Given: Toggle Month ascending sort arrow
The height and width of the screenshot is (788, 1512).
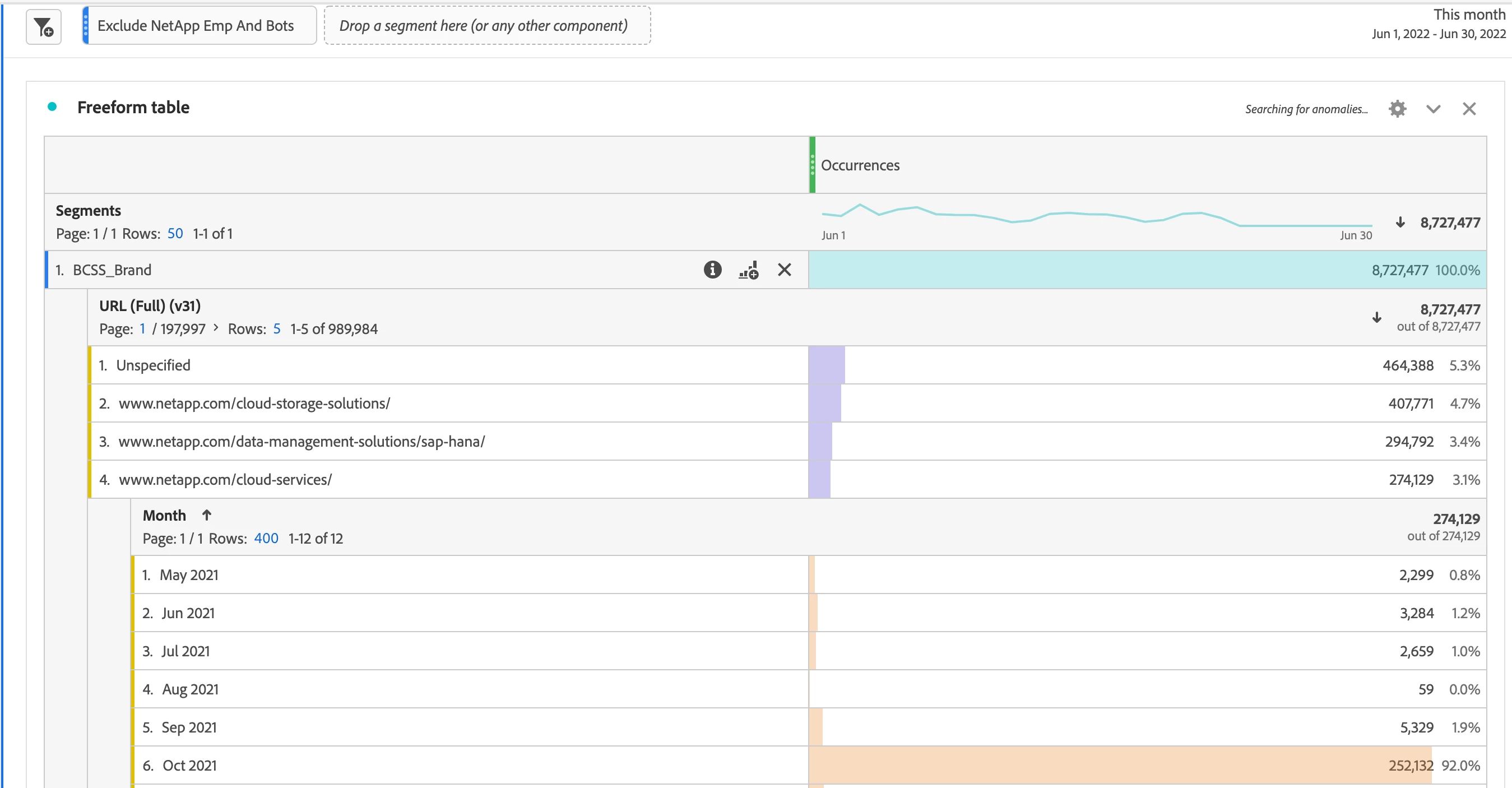Looking at the screenshot, I should click(x=207, y=516).
